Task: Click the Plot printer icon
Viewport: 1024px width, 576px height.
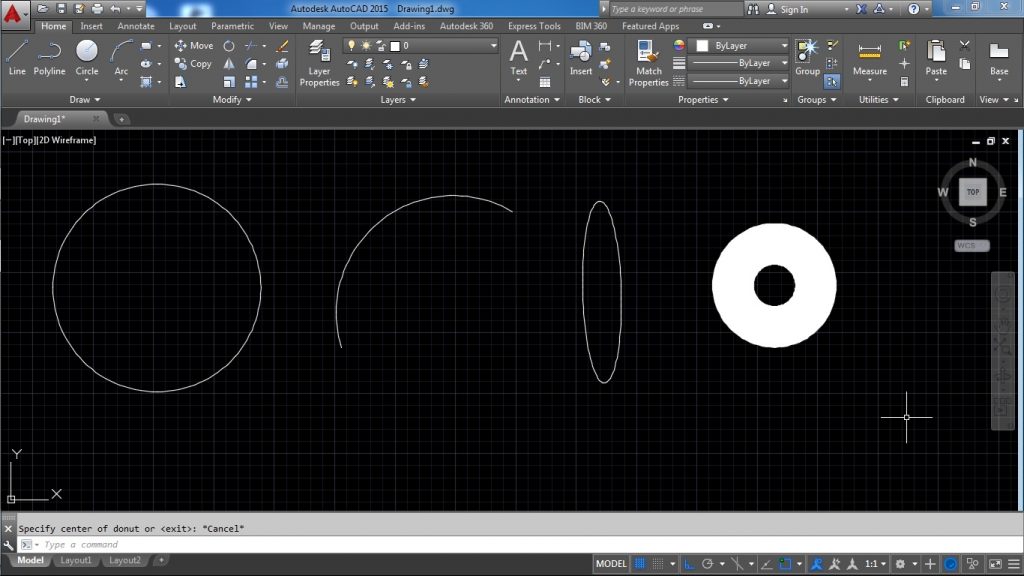Action: point(97,8)
